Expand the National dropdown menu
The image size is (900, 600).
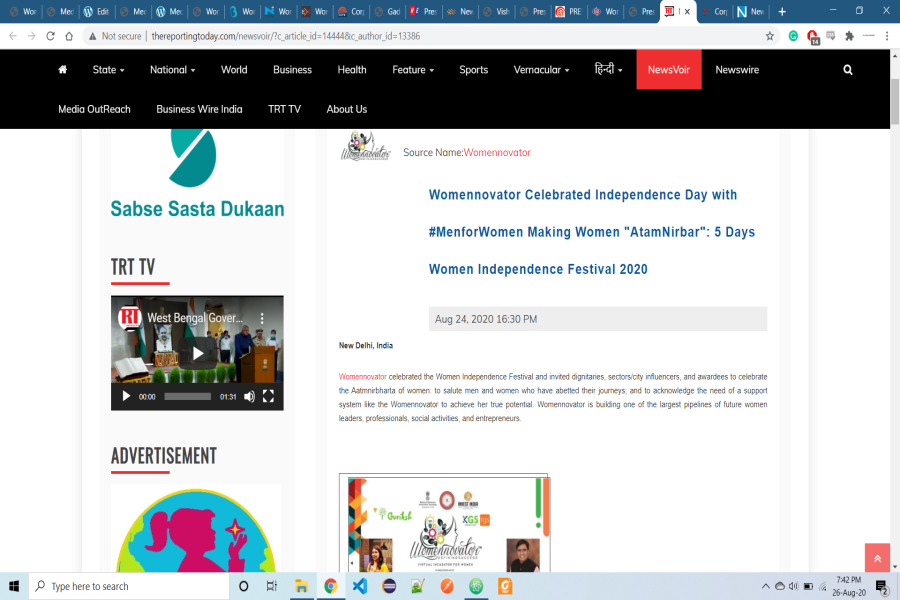(173, 70)
